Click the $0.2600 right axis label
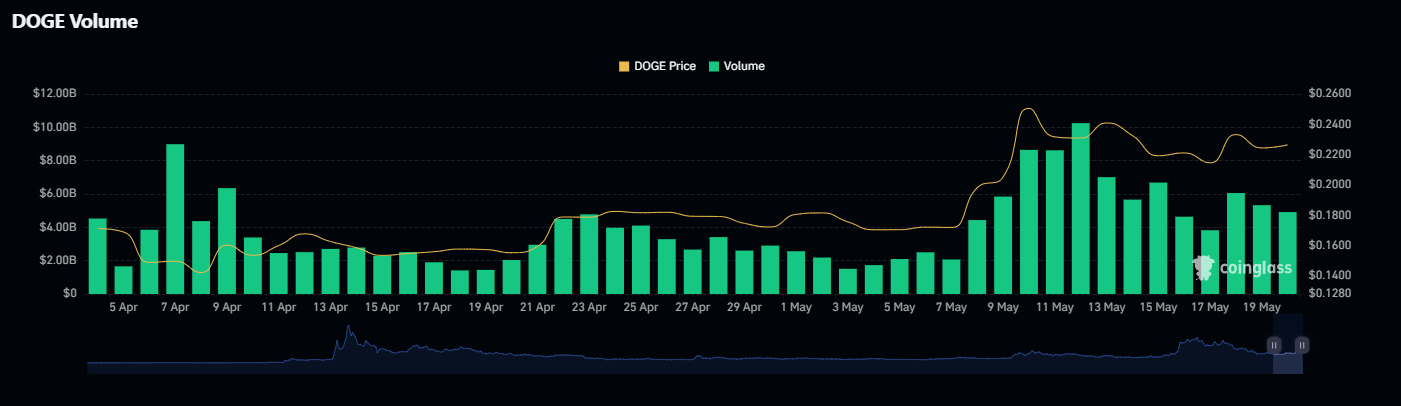Screen dimensions: 1401x406 [1329, 94]
